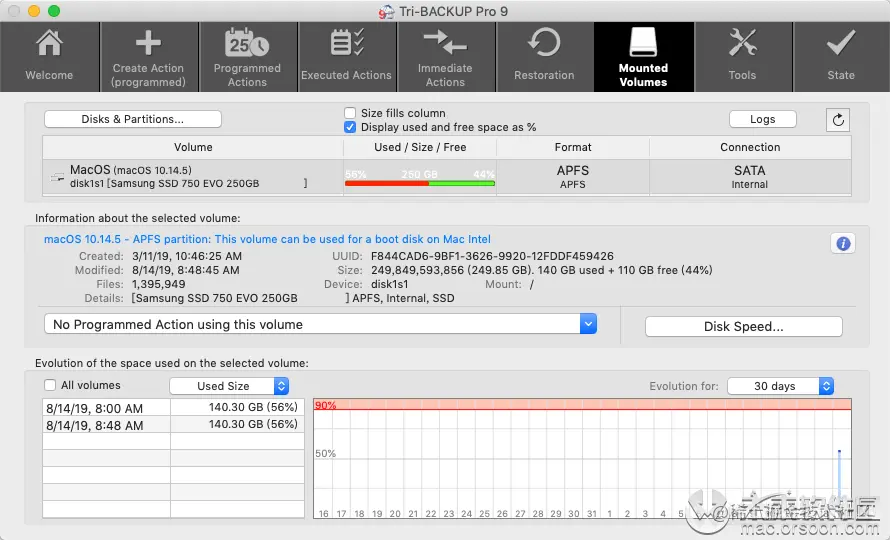Open the Programmed Action volume dropdown

(x=320, y=324)
